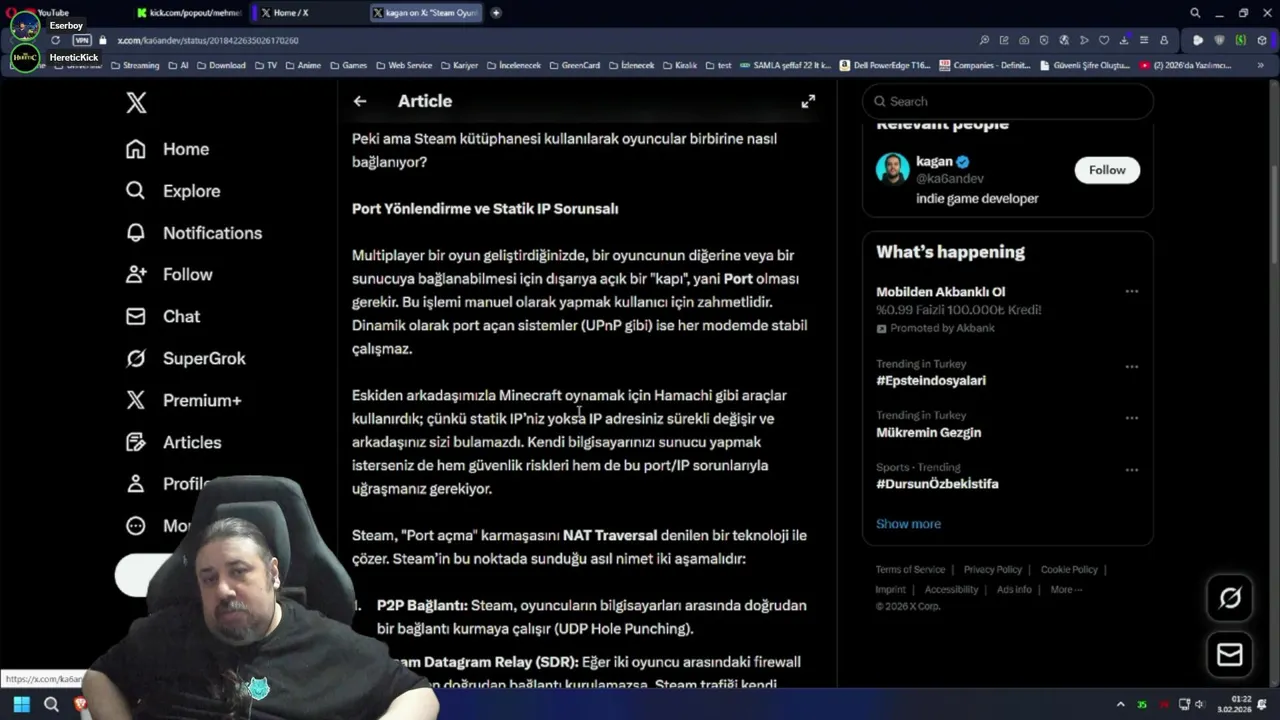Go to Home in X sidebar
This screenshot has width=1280, height=720.
(x=167, y=149)
